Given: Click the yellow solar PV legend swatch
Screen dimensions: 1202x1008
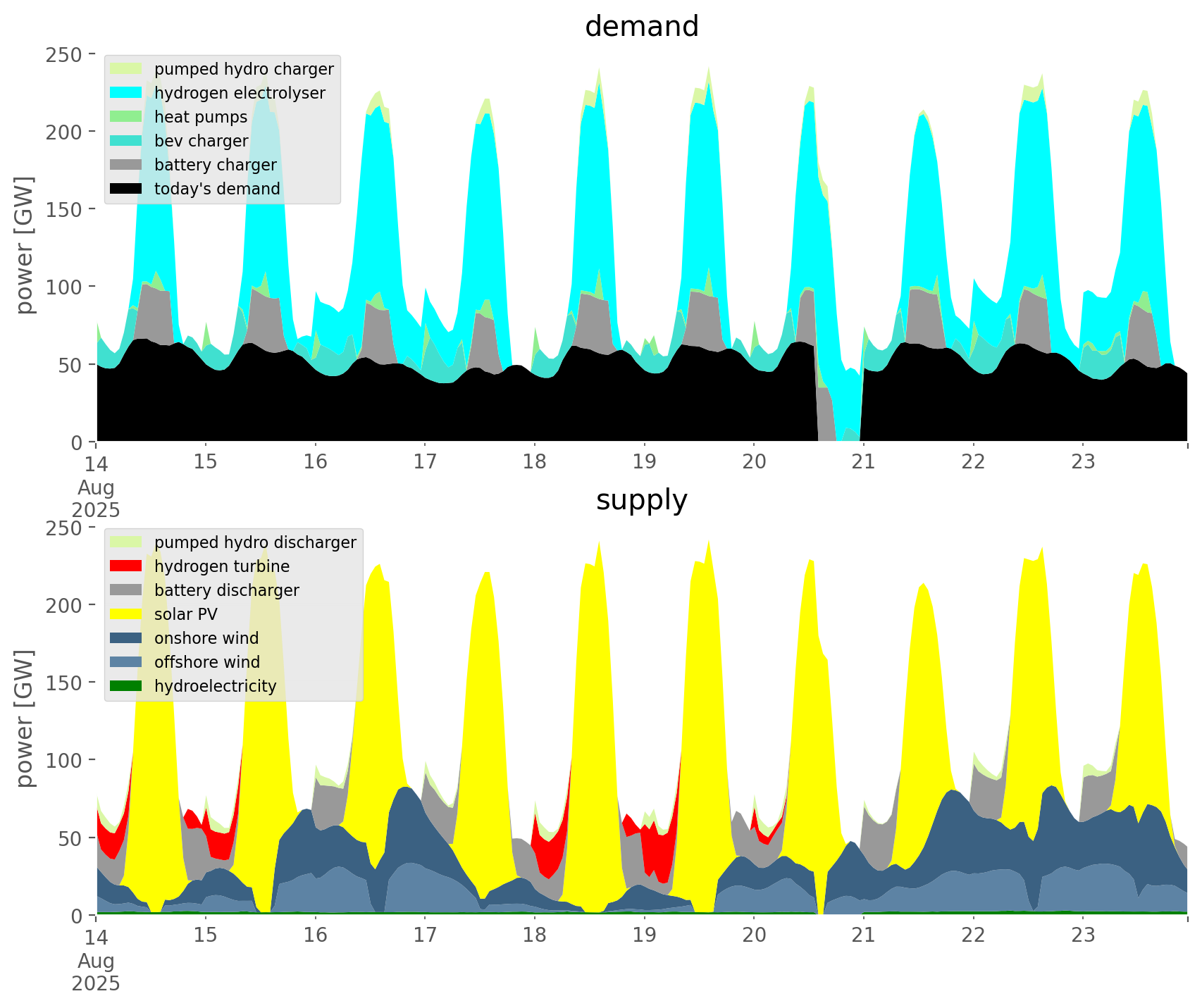Looking at the screenshot, I should pyautogui.click(x=127, y=614).
